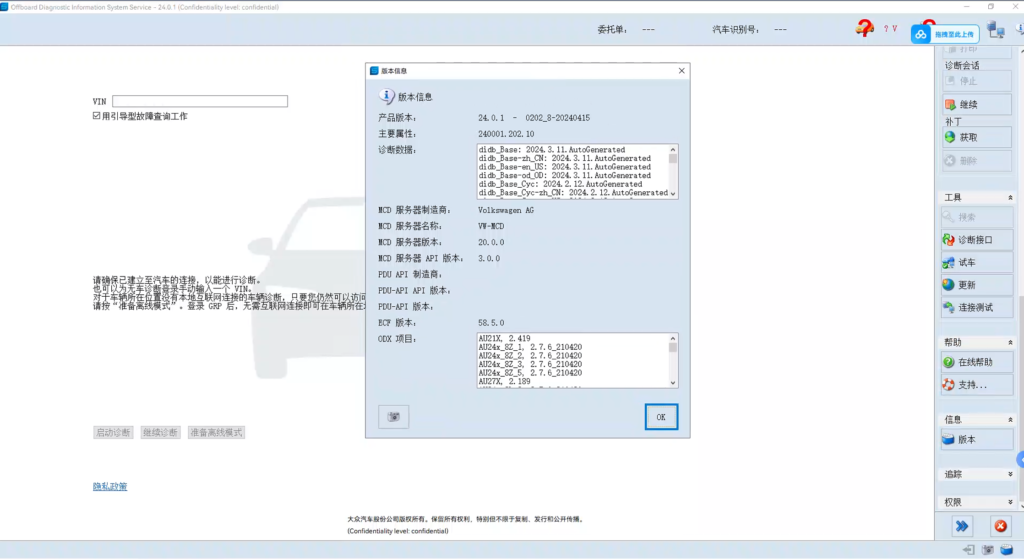Click the screenshot camera button in dialog
The height and width of the screenshot is (559, 1024).
click(x=393, y=417)
